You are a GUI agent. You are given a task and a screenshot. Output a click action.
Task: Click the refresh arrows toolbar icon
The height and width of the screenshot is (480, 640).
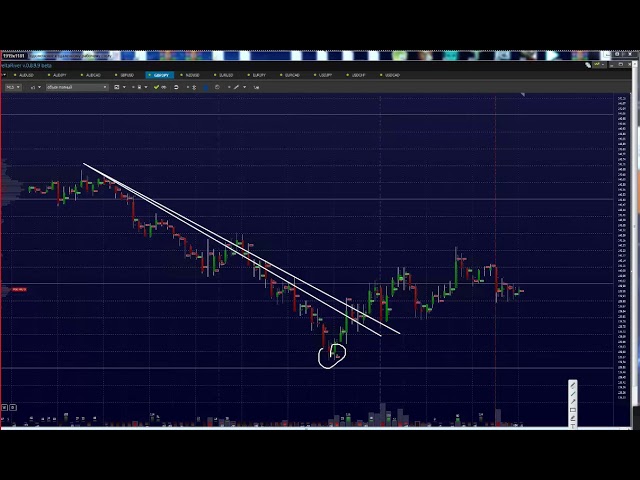(x=176, y=87)
